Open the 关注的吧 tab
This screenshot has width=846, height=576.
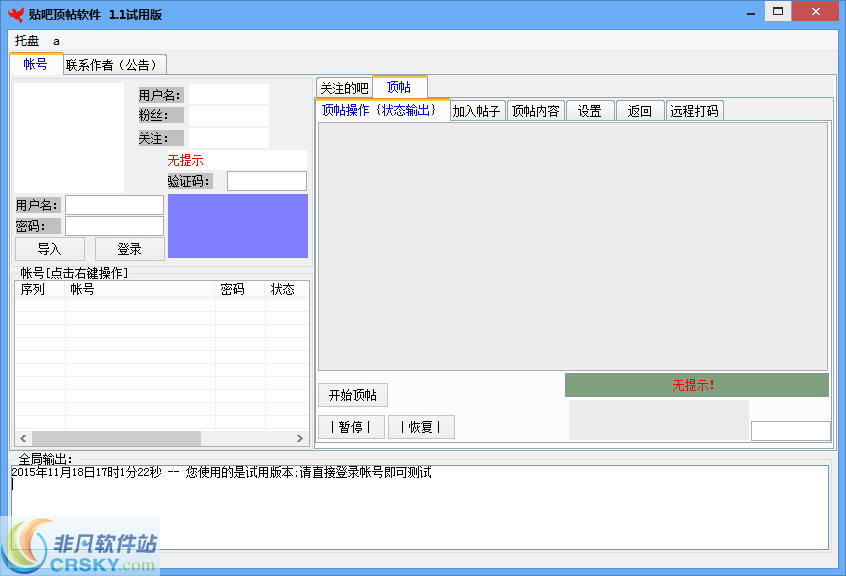pos(344,88)
